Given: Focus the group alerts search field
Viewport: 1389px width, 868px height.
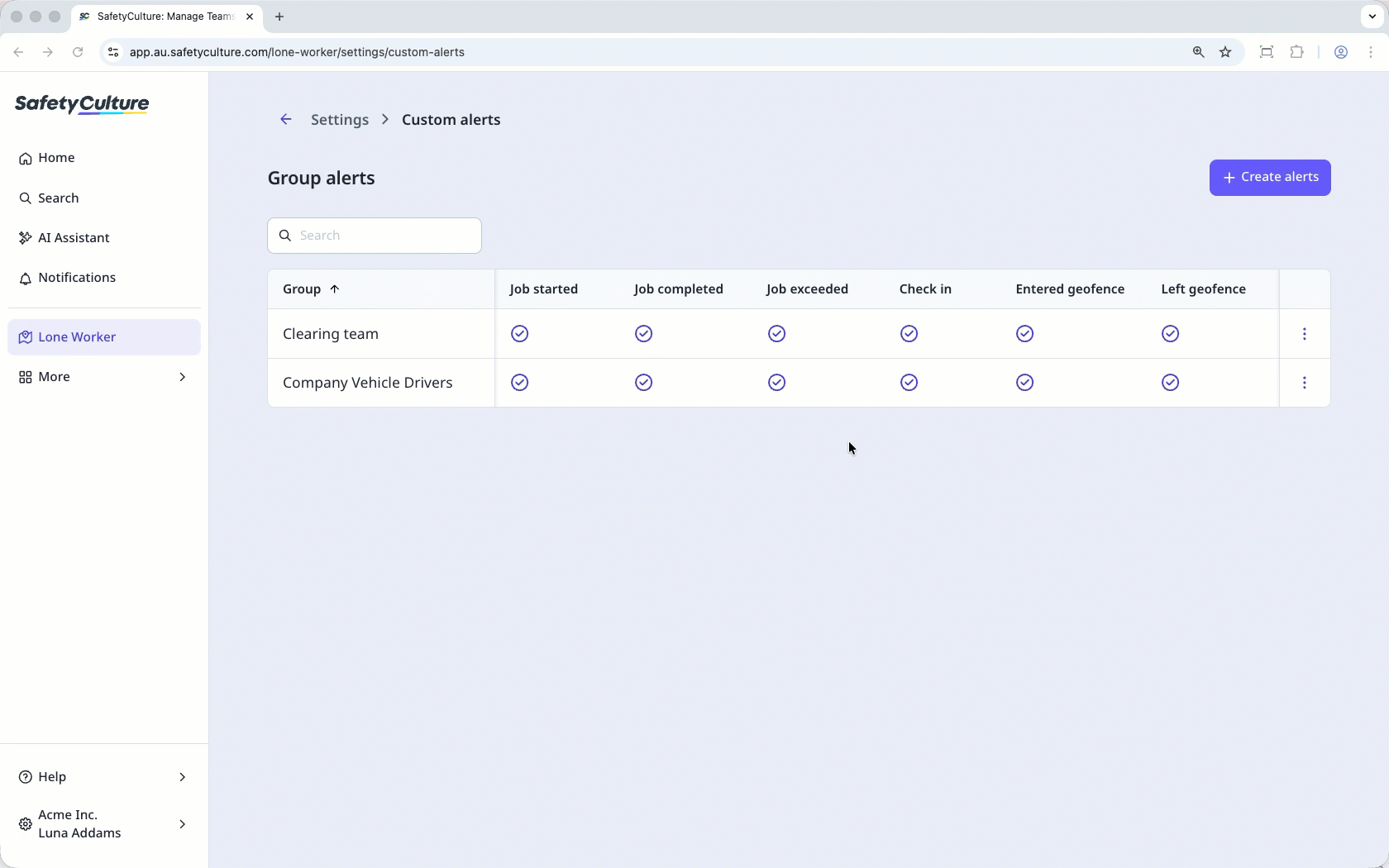Looking at the screenshot, I should pos(375,236).
